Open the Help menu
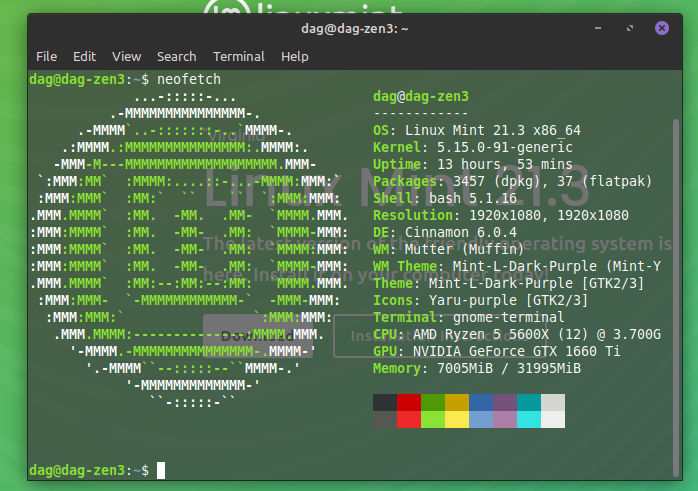 (x=295, y=57)
